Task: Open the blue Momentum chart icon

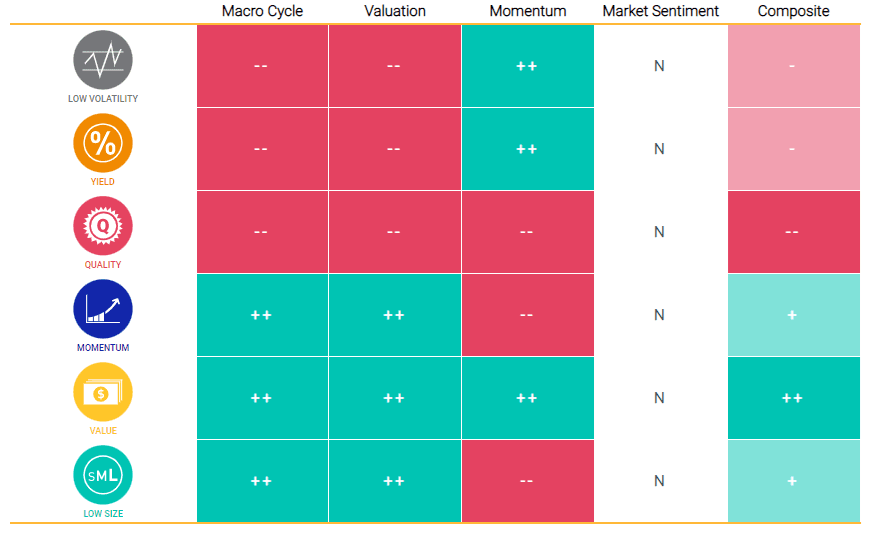Action: pyautogui.click(x=102, y=309)
